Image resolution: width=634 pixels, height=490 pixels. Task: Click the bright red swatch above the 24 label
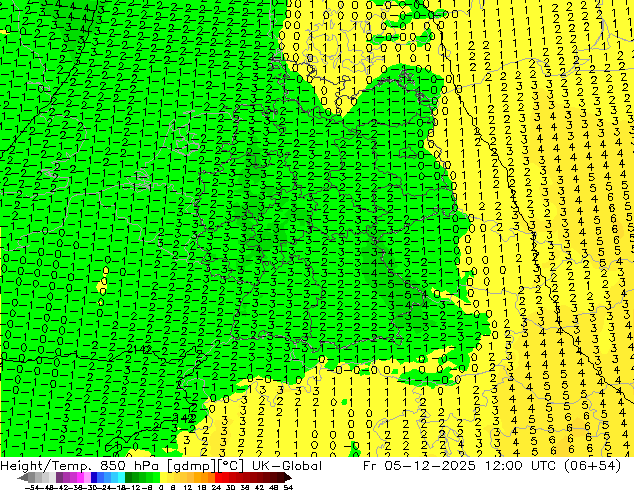218,478
